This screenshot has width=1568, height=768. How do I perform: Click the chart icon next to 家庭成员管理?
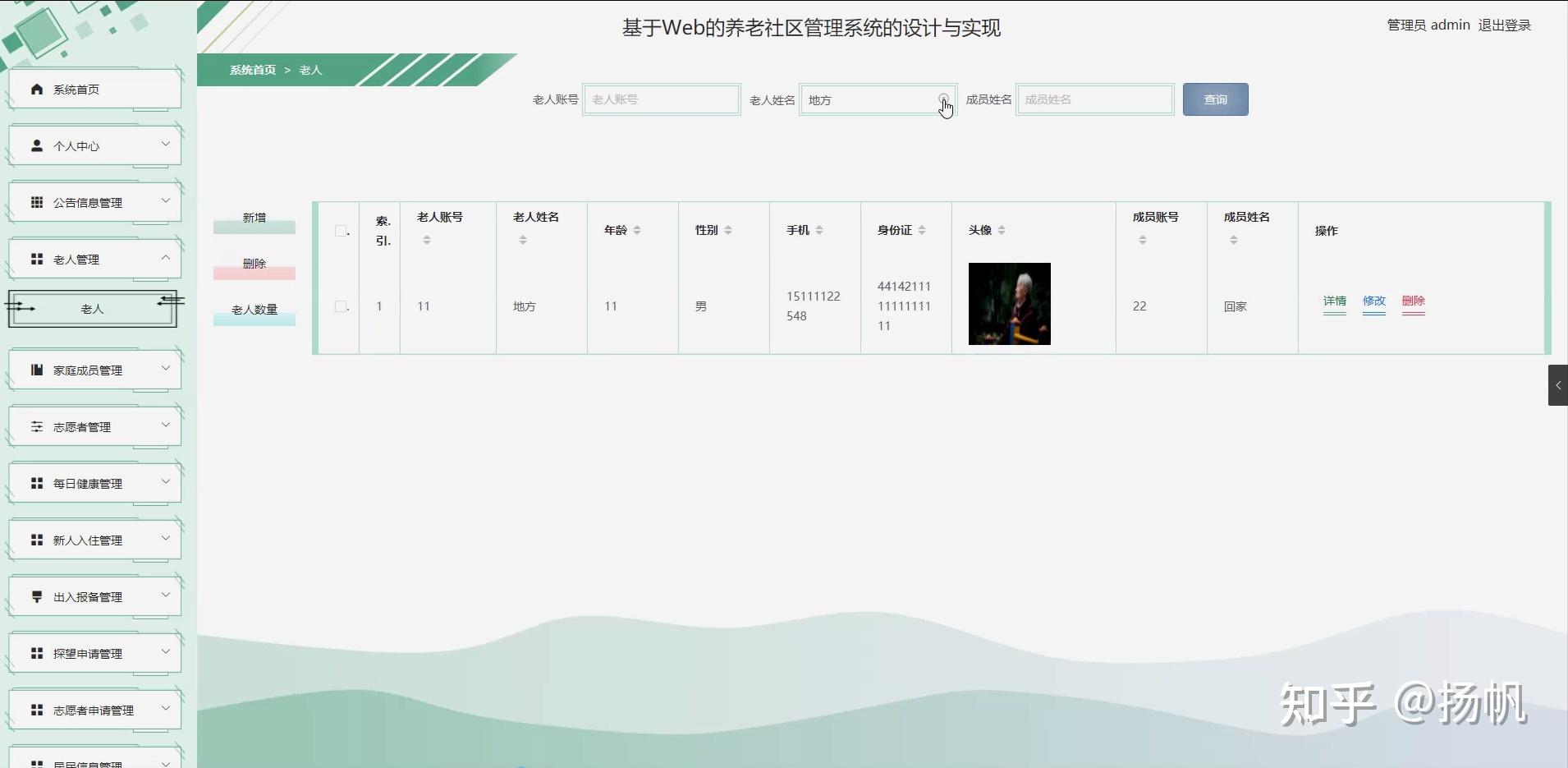(x=35, y=370)
